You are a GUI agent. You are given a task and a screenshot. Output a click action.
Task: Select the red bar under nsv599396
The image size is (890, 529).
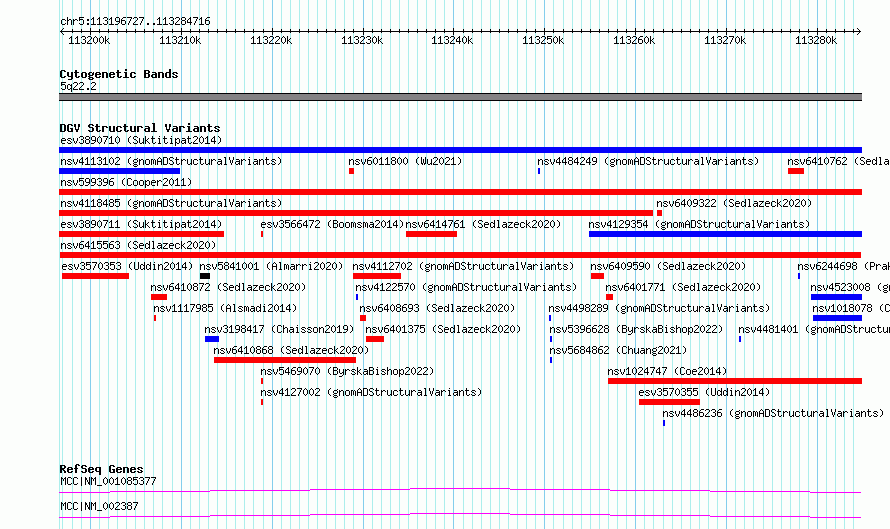point(460,192)
